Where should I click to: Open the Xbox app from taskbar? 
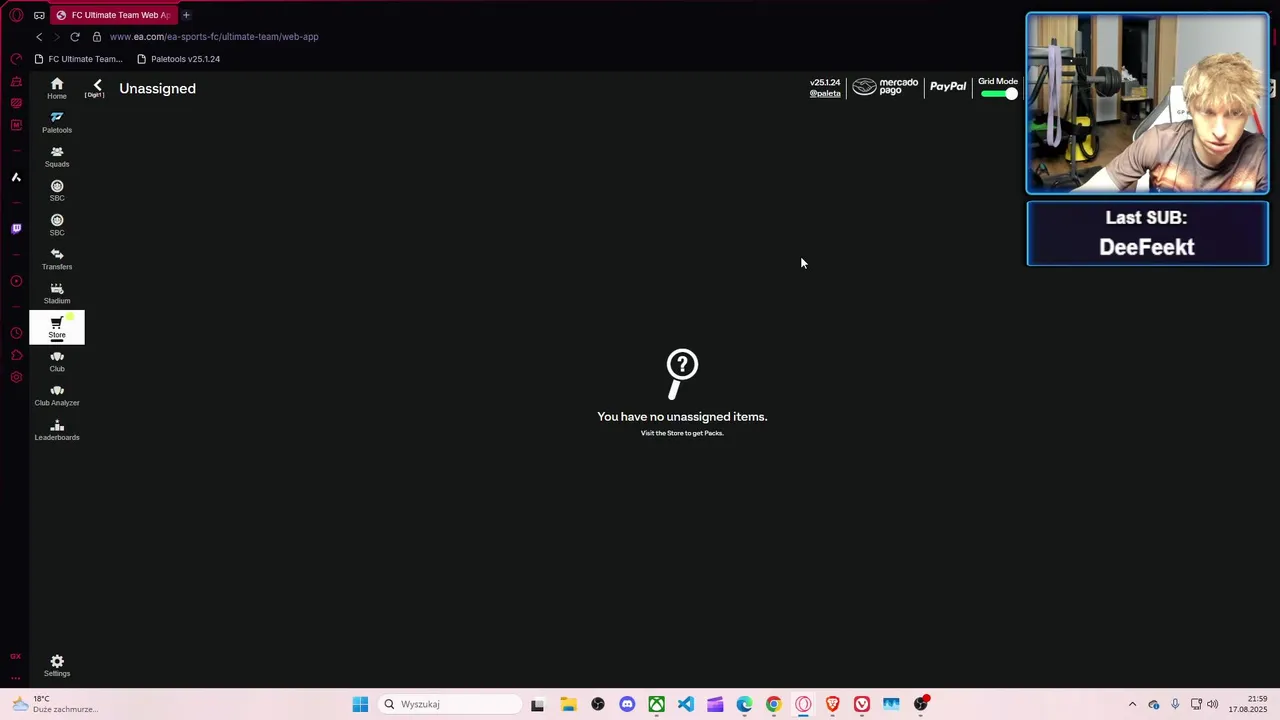pyautogui.click(x=656, y=704)
